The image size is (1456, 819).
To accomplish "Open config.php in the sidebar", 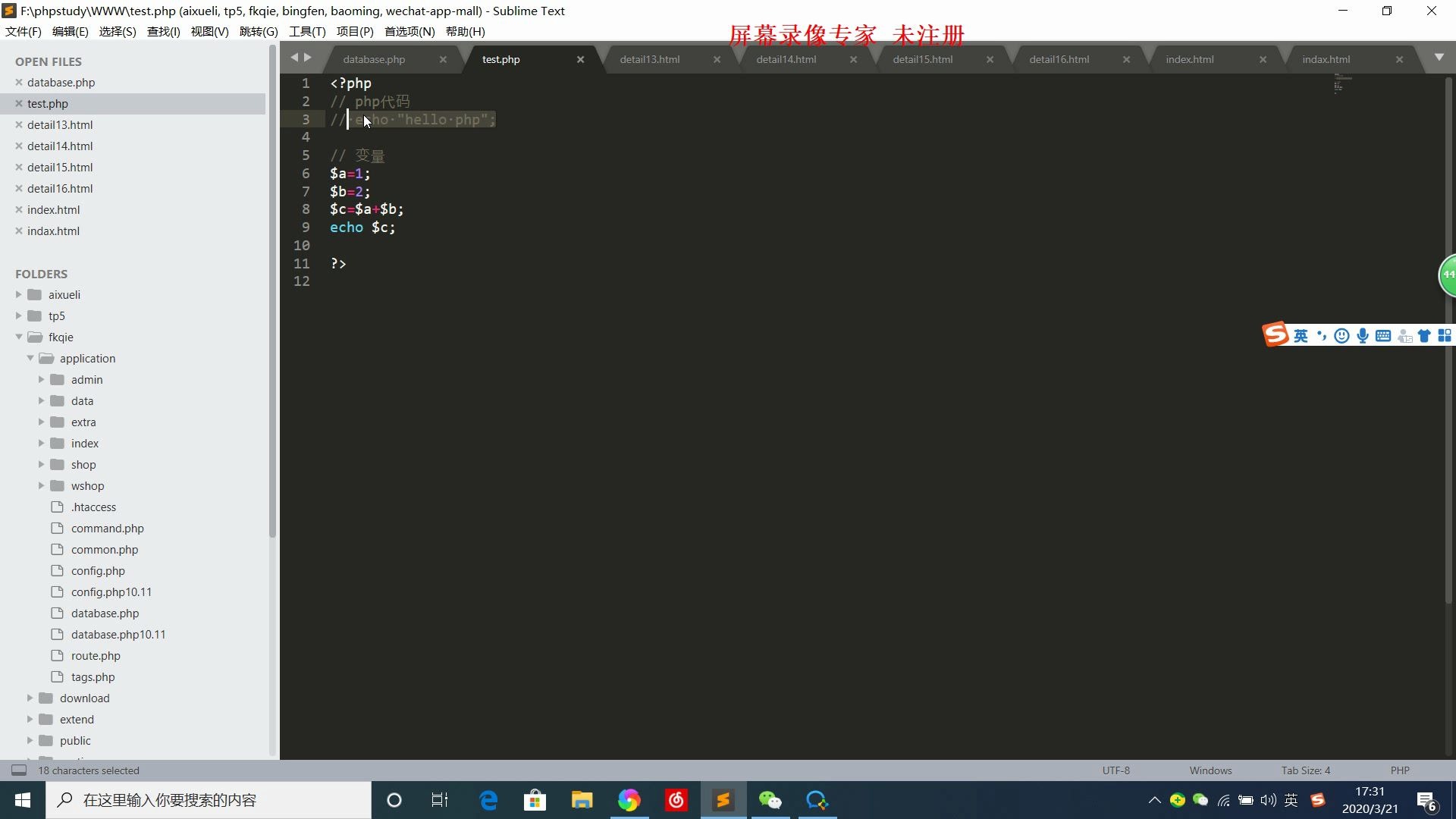I will [98, 571].
